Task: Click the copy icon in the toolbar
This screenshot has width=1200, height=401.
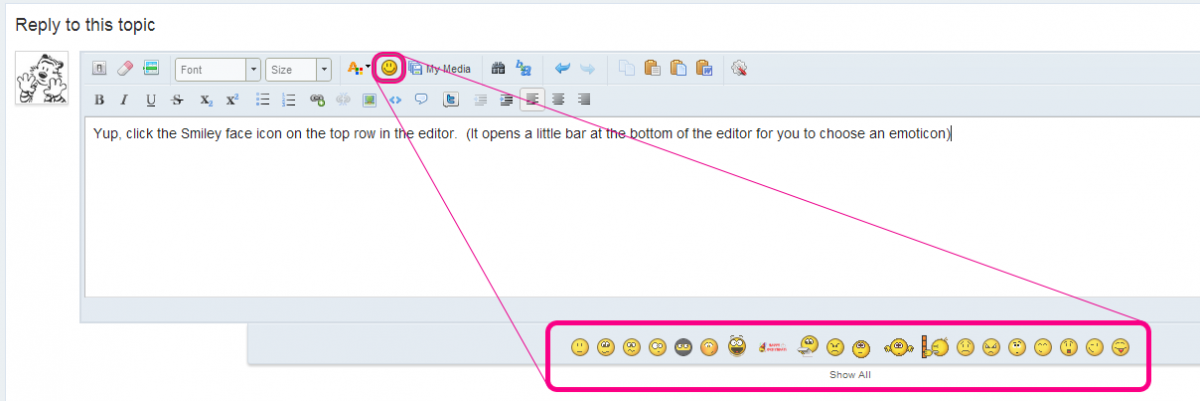Action: pyautogui.click(x=627, y=69)
